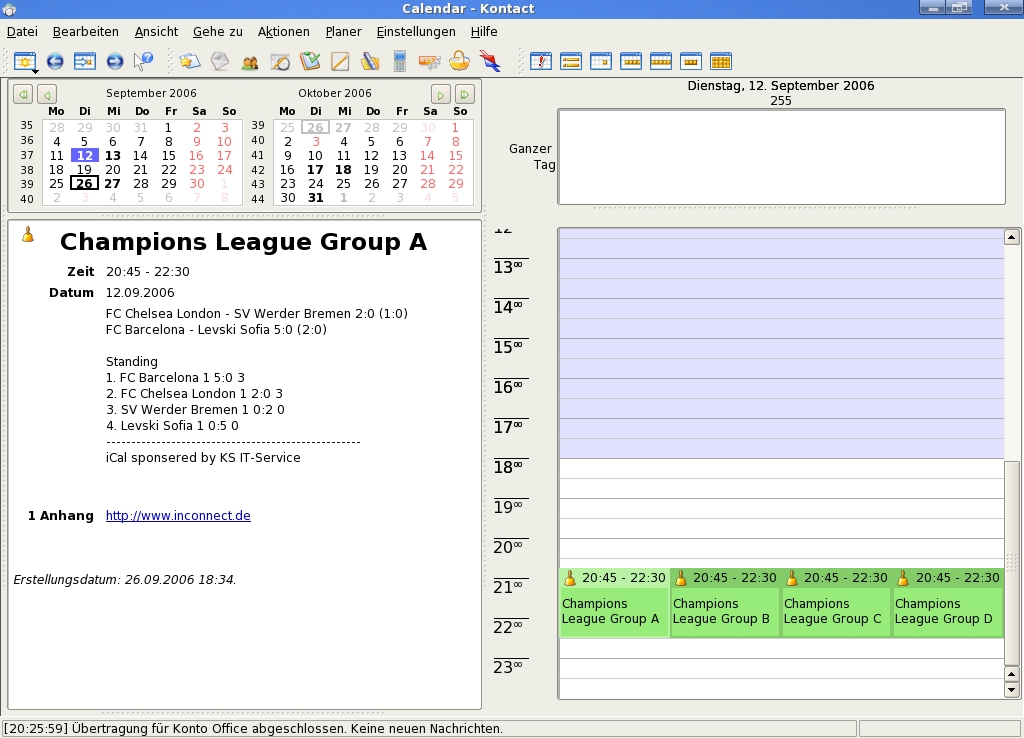Select October 31 in the mini calendar

point(315,197)
